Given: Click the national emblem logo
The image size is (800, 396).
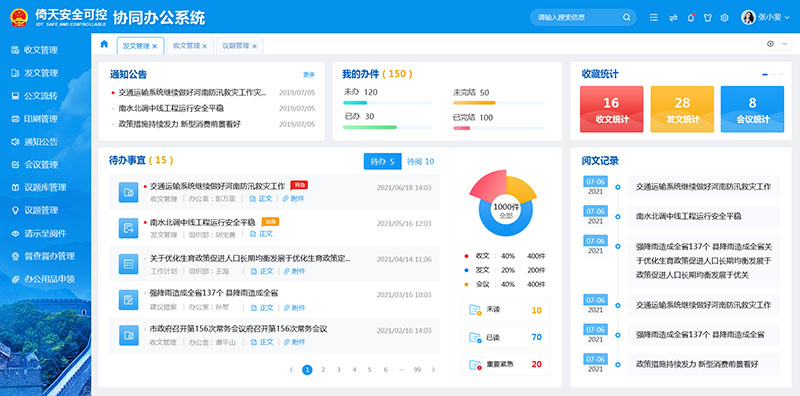Looking at the screenshot, I should [x=19, y=17].
